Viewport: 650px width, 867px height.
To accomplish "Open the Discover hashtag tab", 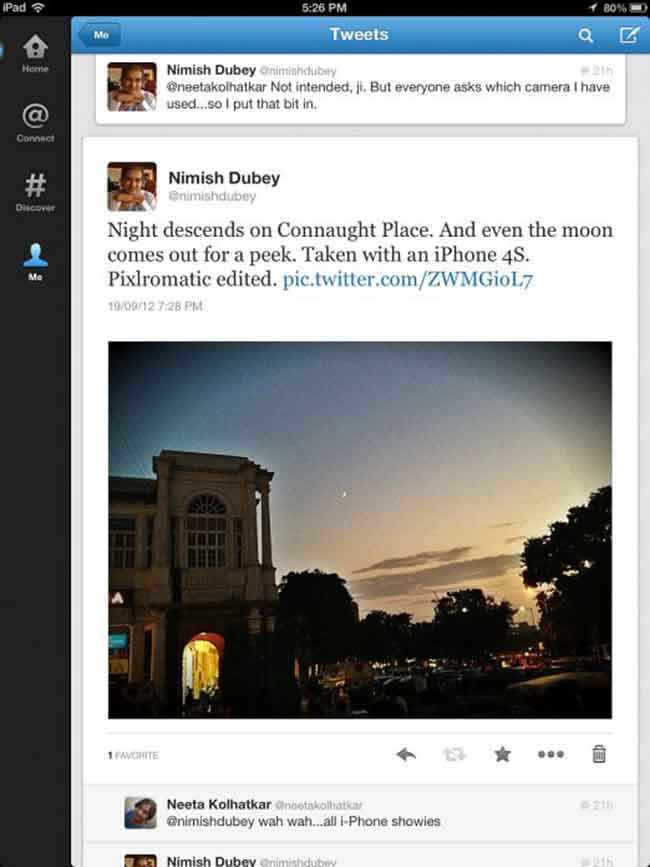I will pos(35,192).
